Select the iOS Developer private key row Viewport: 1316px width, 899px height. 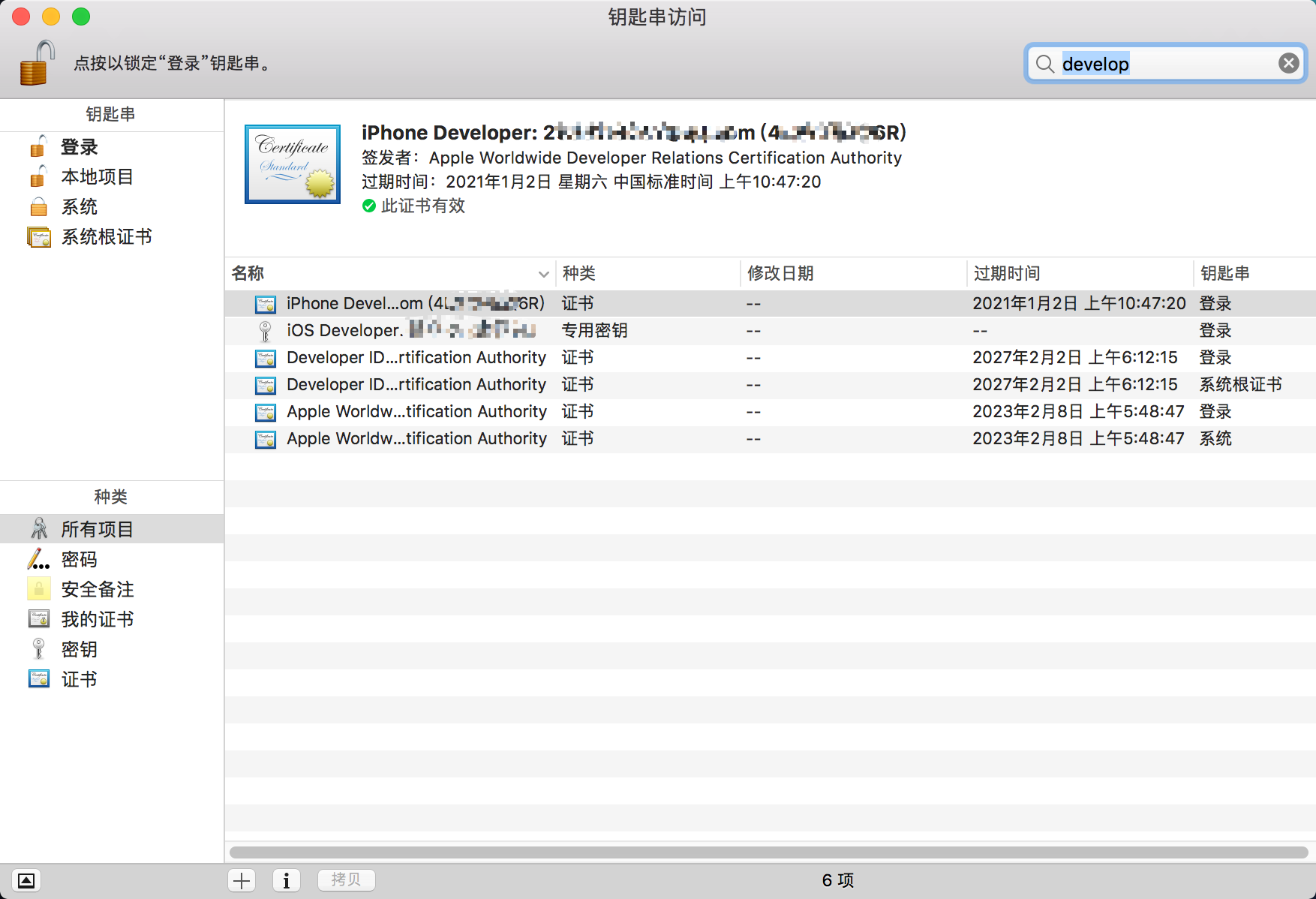click(x=413, y=331)
